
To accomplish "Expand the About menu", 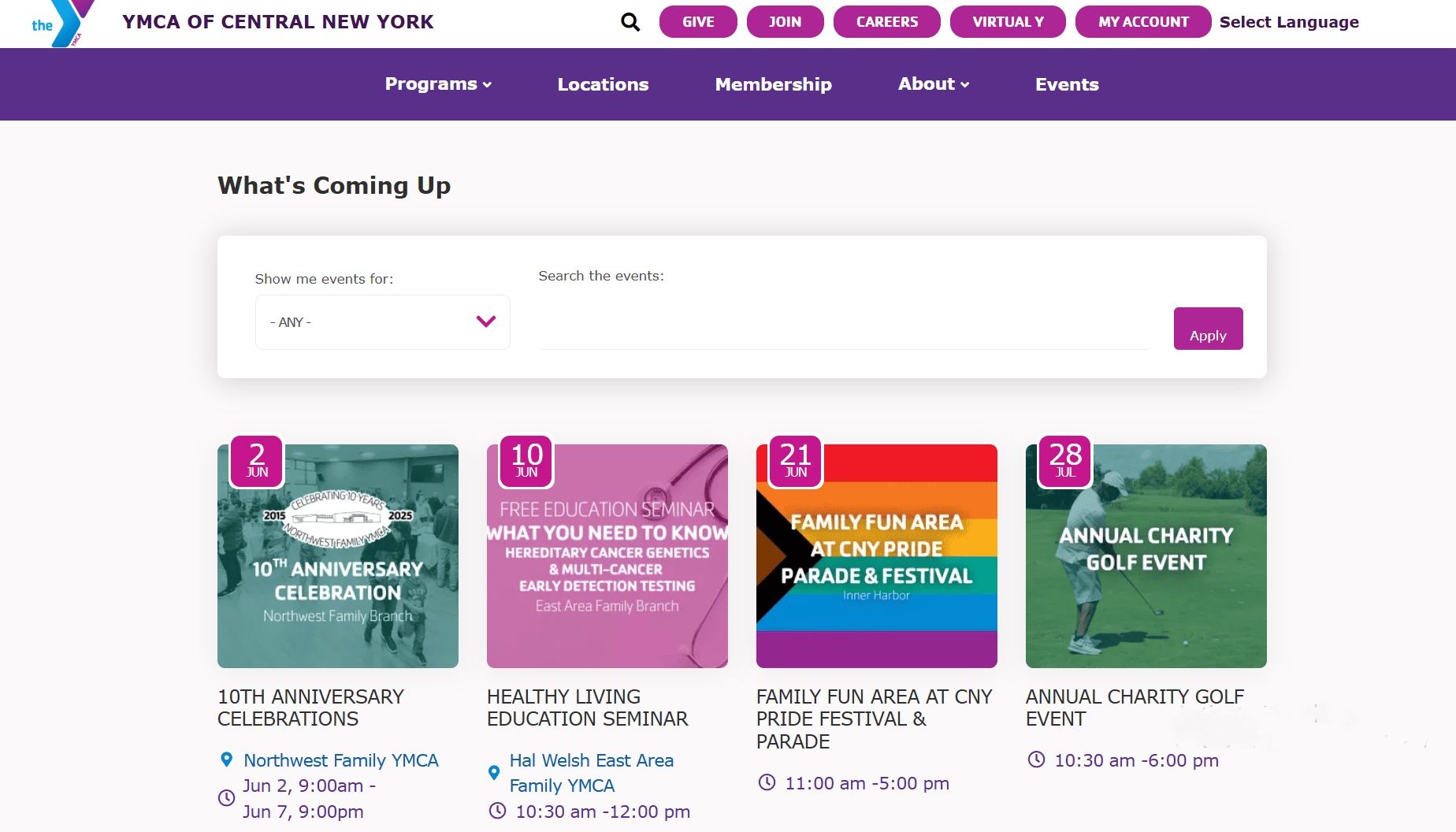I will 934,84.
